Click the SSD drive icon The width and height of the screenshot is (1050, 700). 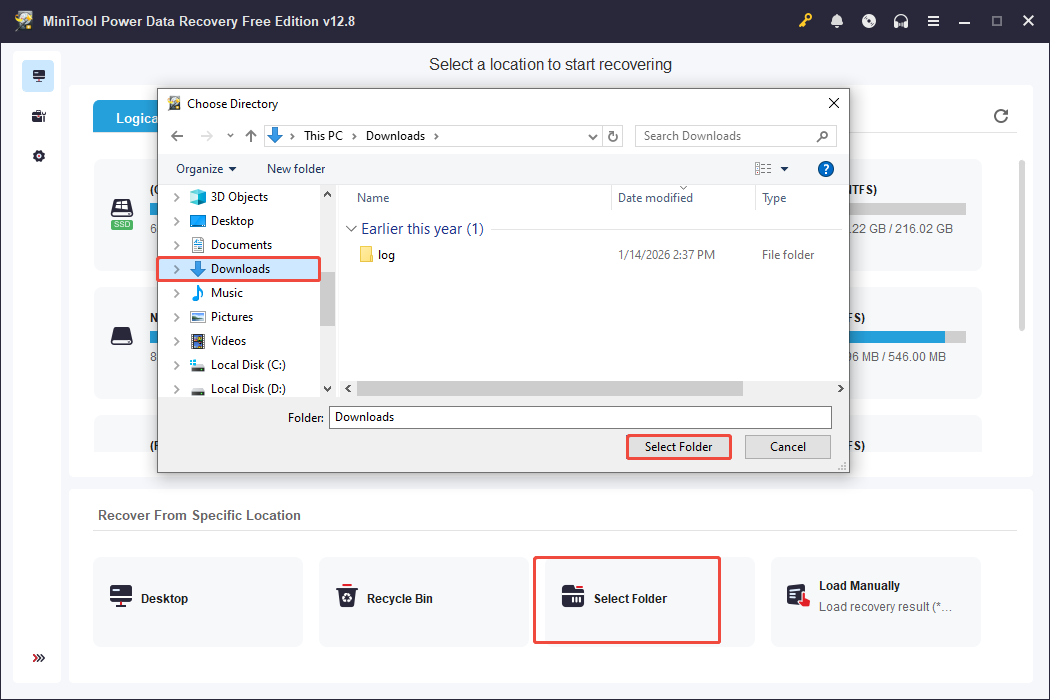122,214
